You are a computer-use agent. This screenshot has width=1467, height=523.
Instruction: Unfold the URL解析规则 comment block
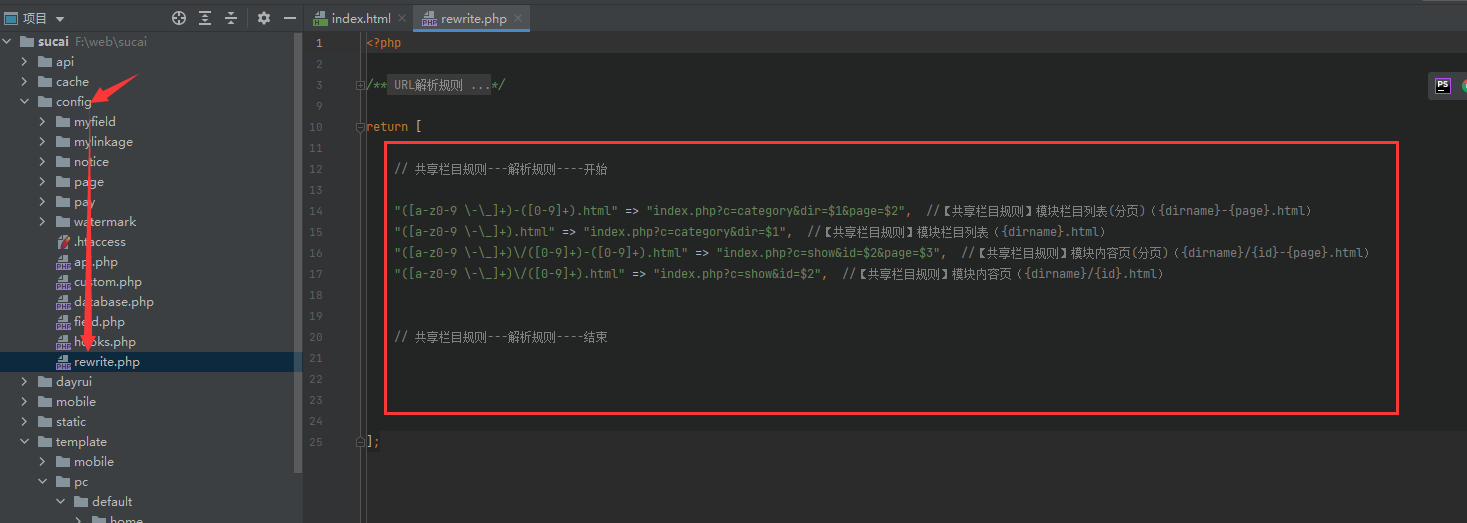click(360, 86)
